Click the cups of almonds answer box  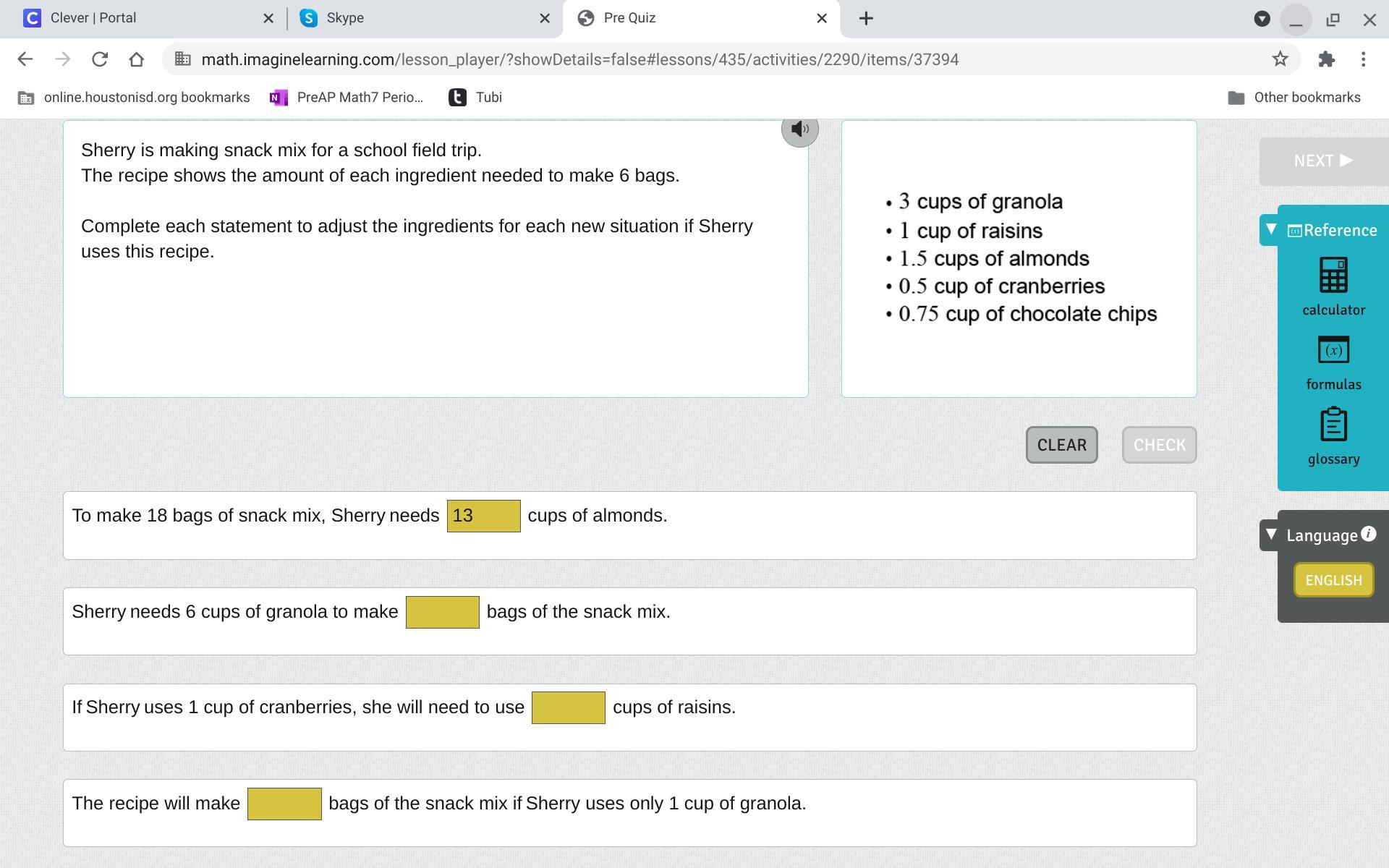(483, 516)
